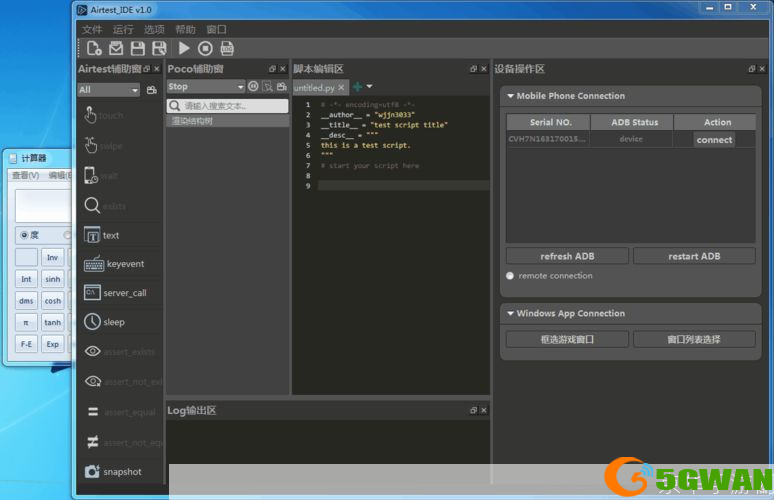Open the log report icon in toolbar
This screenshot has width=774, height=500.
point(227,48)
